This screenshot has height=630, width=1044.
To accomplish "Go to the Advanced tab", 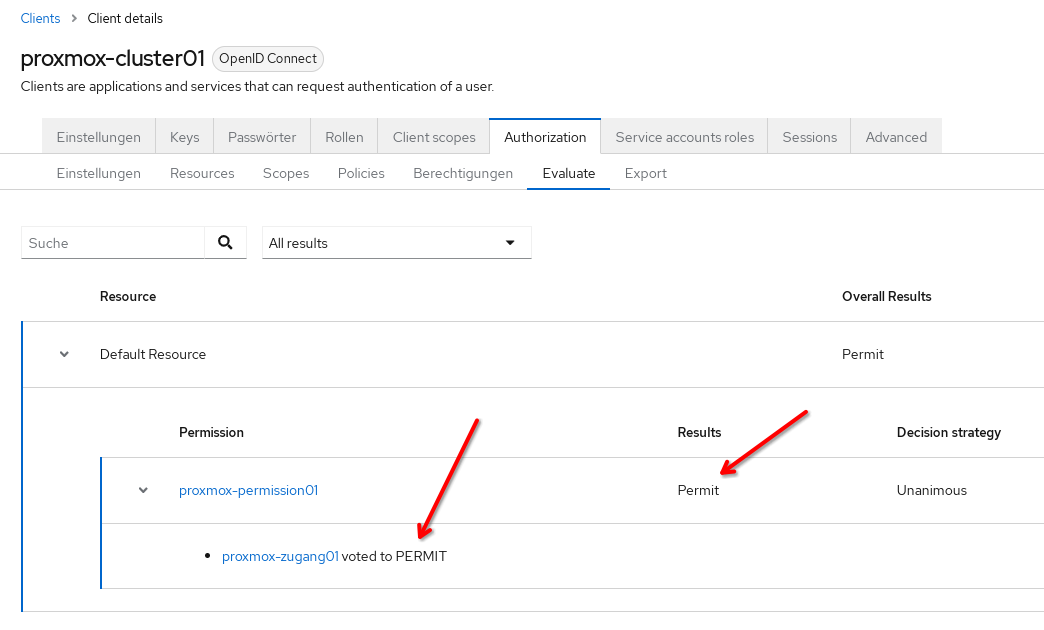I will (896, 137).
